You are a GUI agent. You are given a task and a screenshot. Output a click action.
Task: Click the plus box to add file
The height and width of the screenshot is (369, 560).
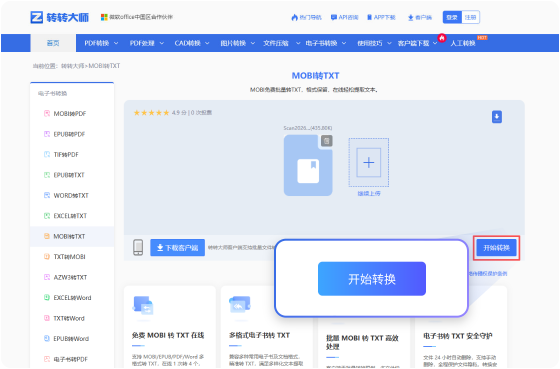(369, 163)
